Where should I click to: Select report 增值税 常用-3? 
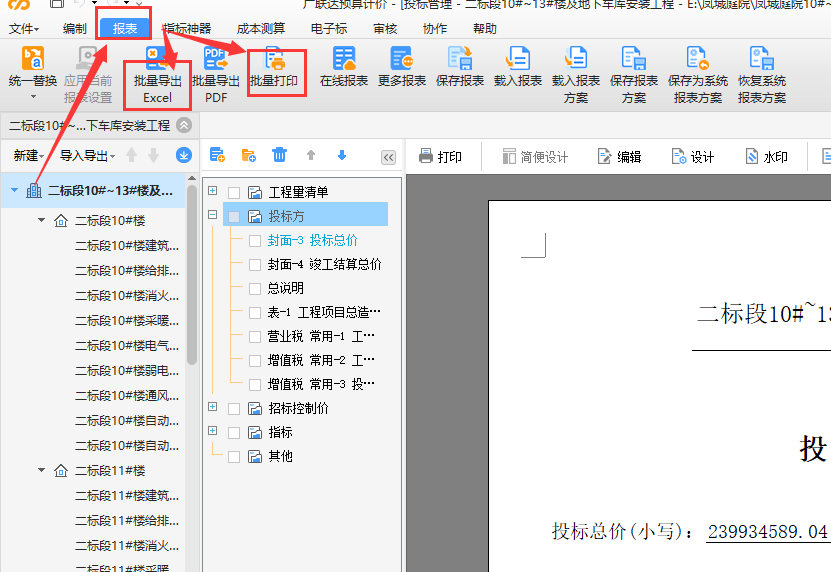pos(321,384)
